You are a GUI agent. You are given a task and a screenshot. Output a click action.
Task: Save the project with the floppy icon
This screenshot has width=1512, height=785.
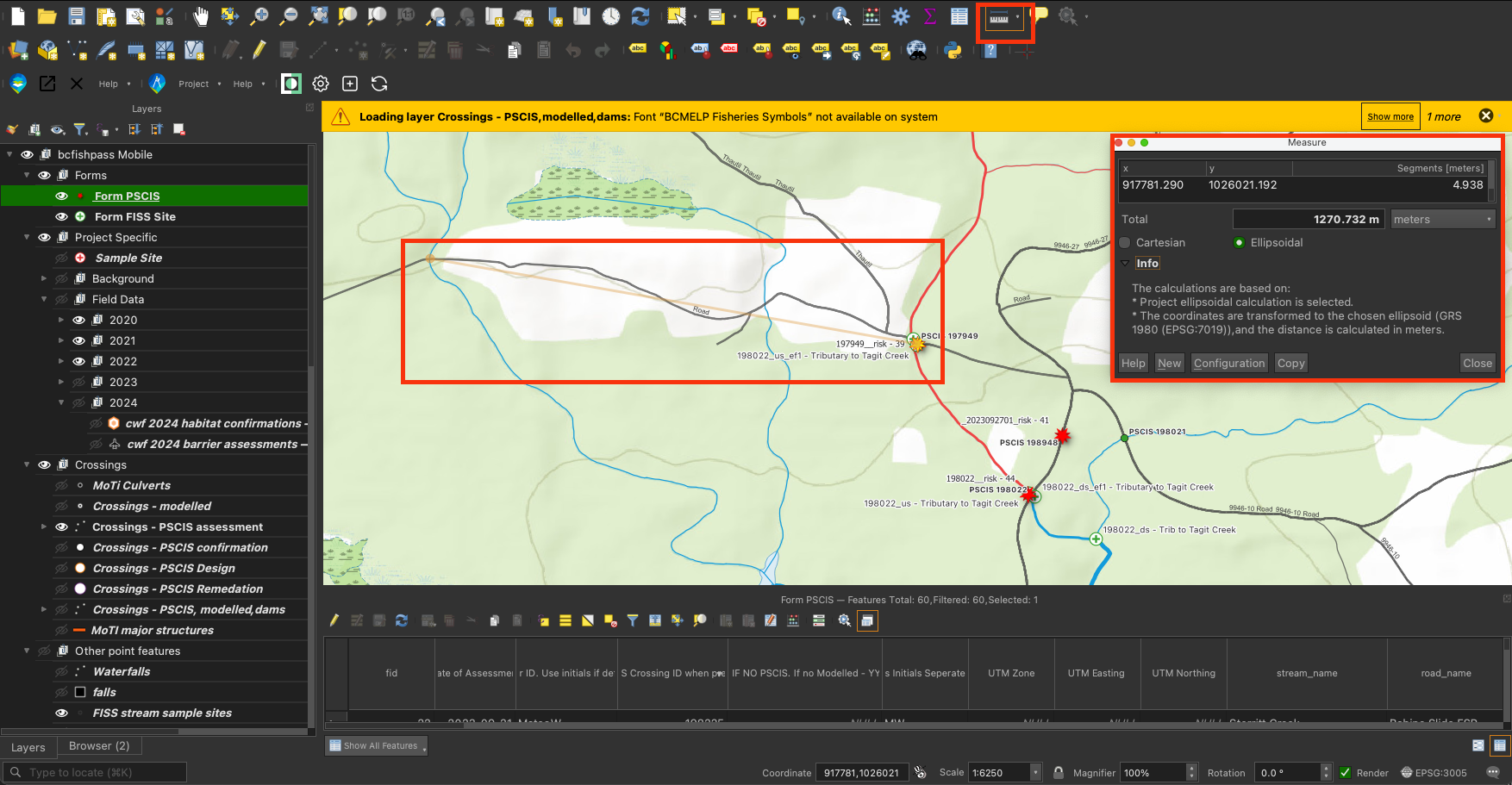(77, 16)
